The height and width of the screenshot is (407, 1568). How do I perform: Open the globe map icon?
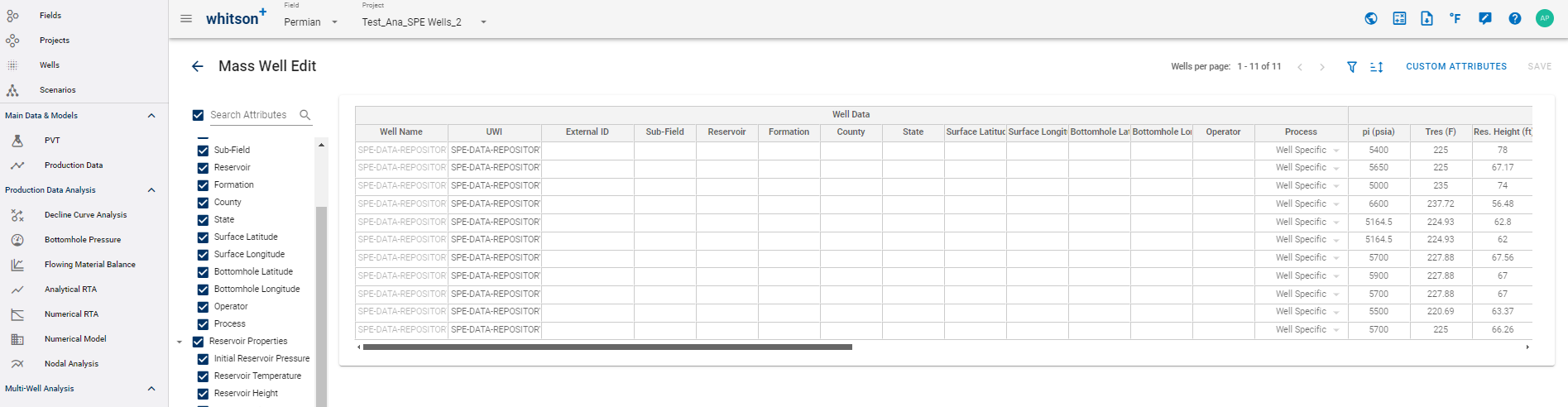(1371, 18)
